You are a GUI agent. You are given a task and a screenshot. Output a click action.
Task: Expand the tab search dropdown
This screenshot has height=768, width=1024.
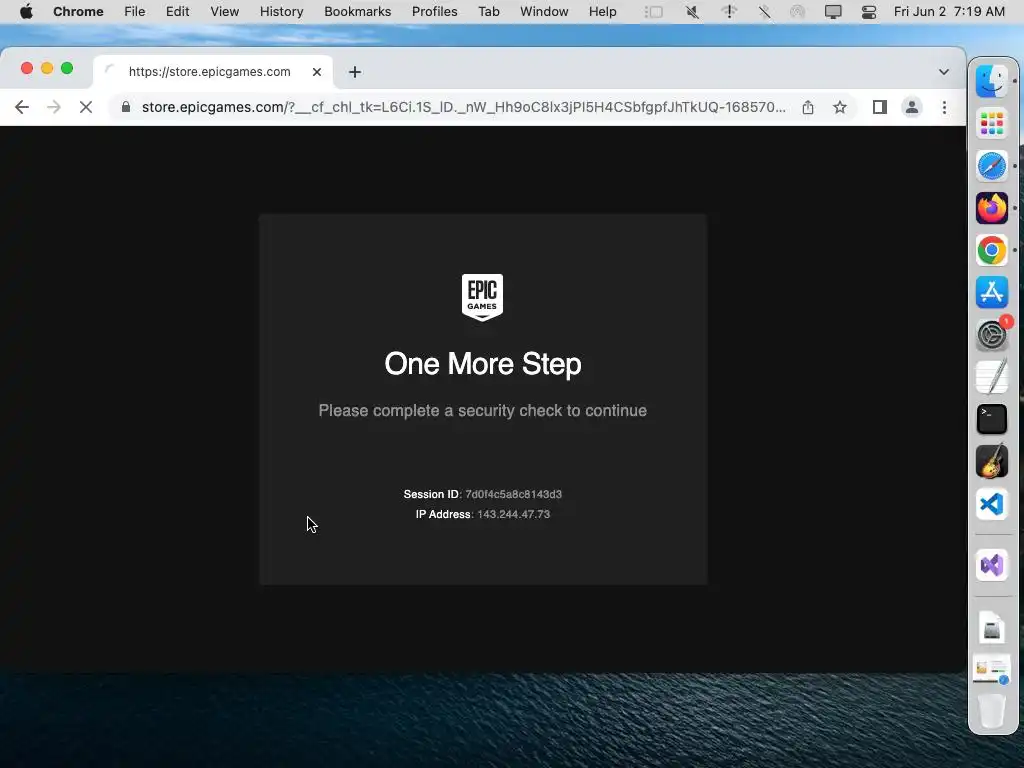(944, 72)
